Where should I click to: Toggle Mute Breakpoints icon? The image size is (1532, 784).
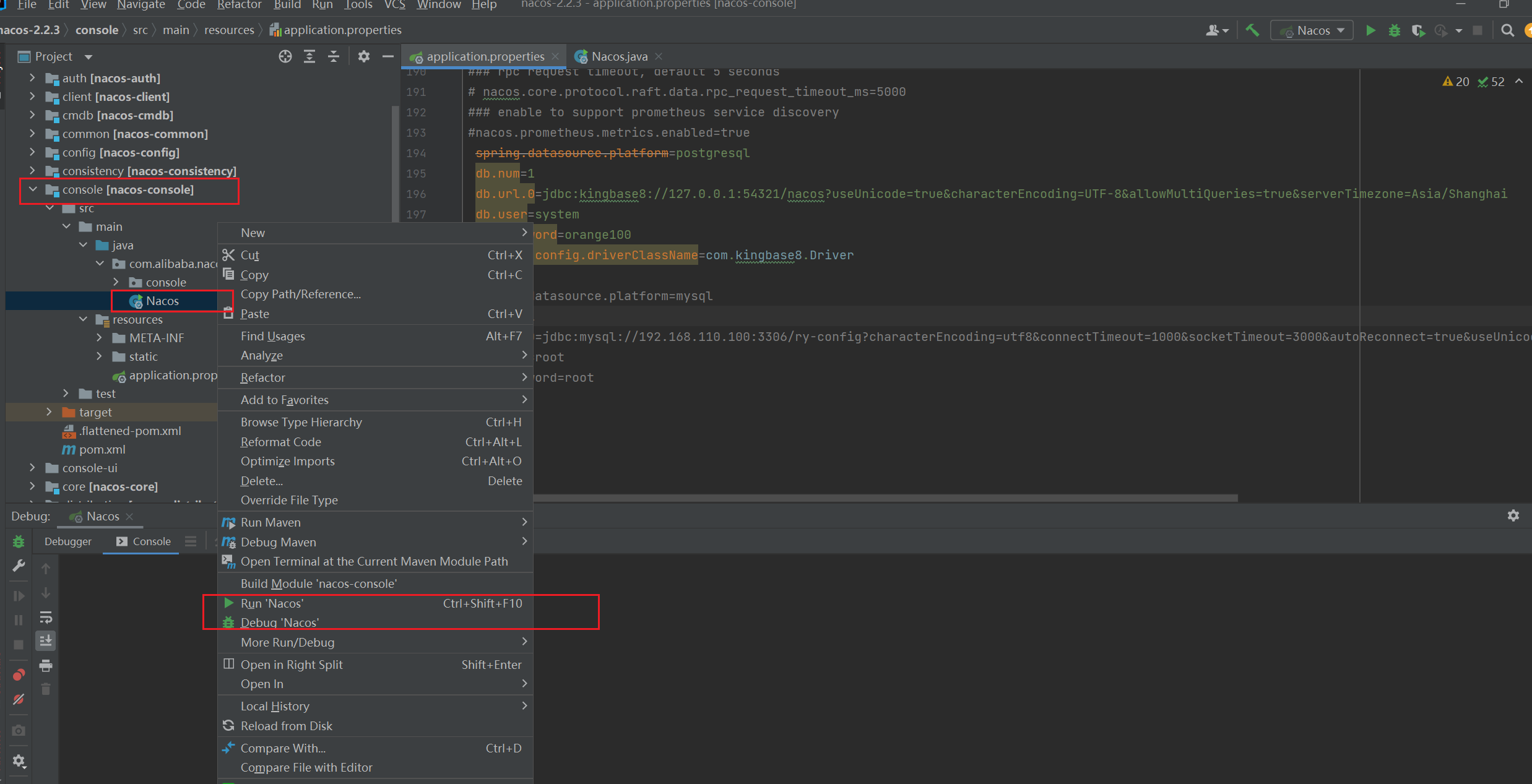coord(19,699)
